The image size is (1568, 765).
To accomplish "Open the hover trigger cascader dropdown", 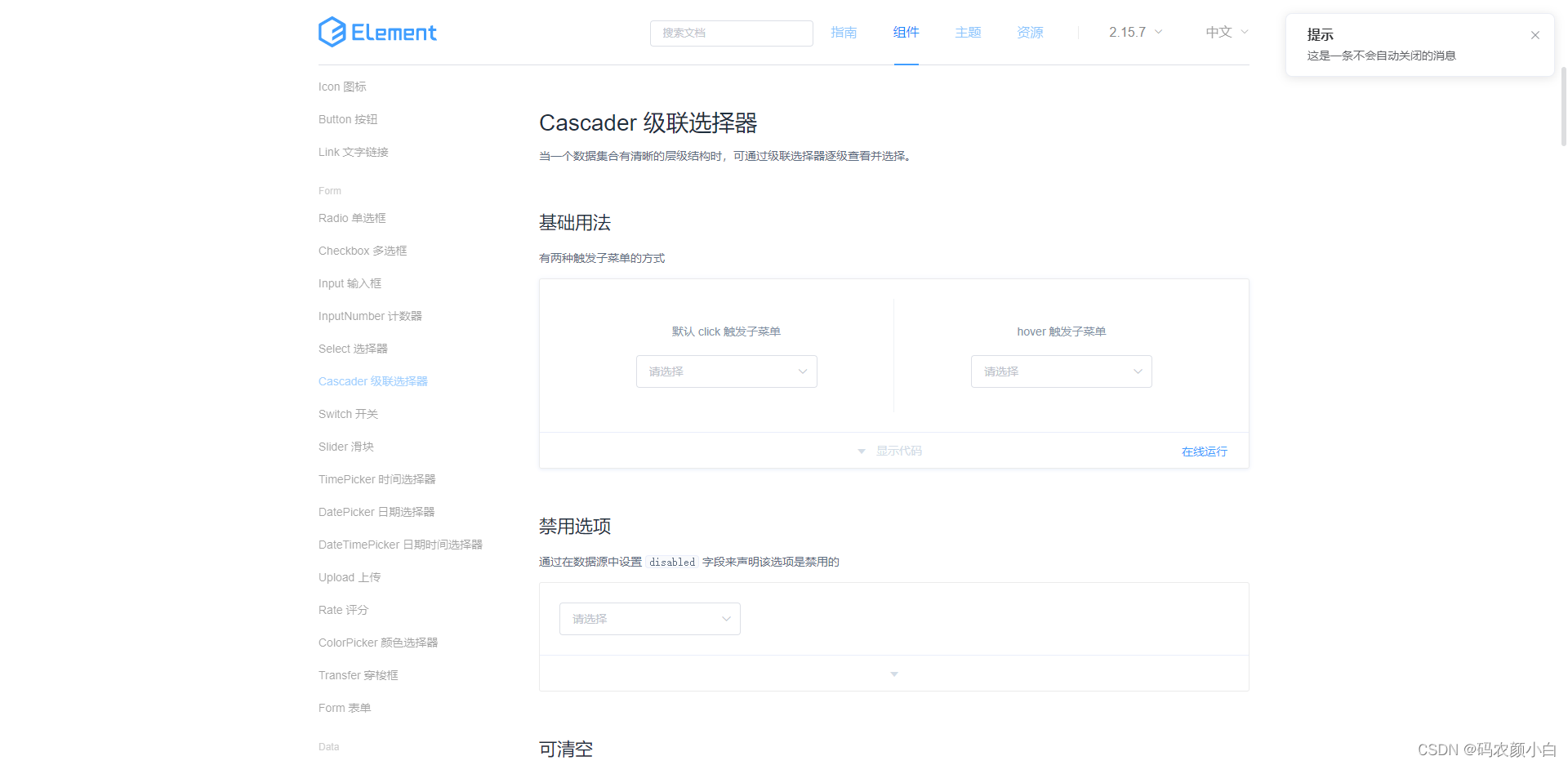I will [x=1061, y=371].
